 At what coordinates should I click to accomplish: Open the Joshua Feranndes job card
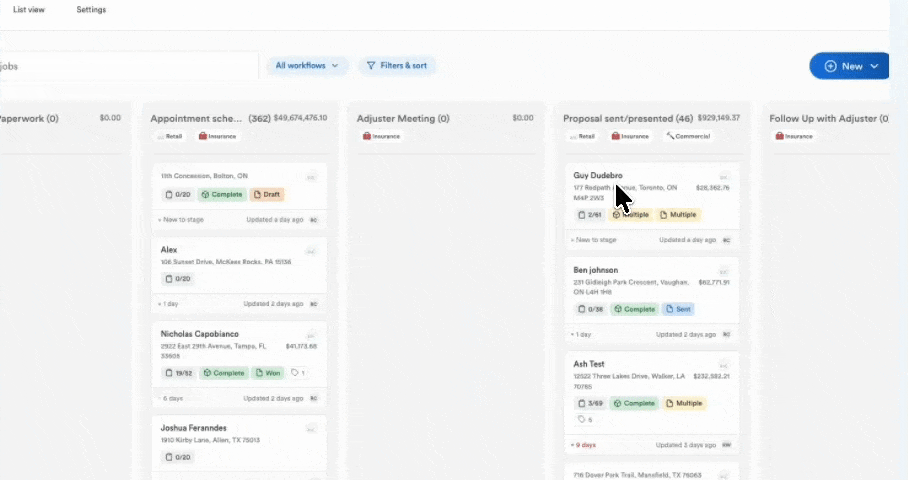(x=239, y=446)
